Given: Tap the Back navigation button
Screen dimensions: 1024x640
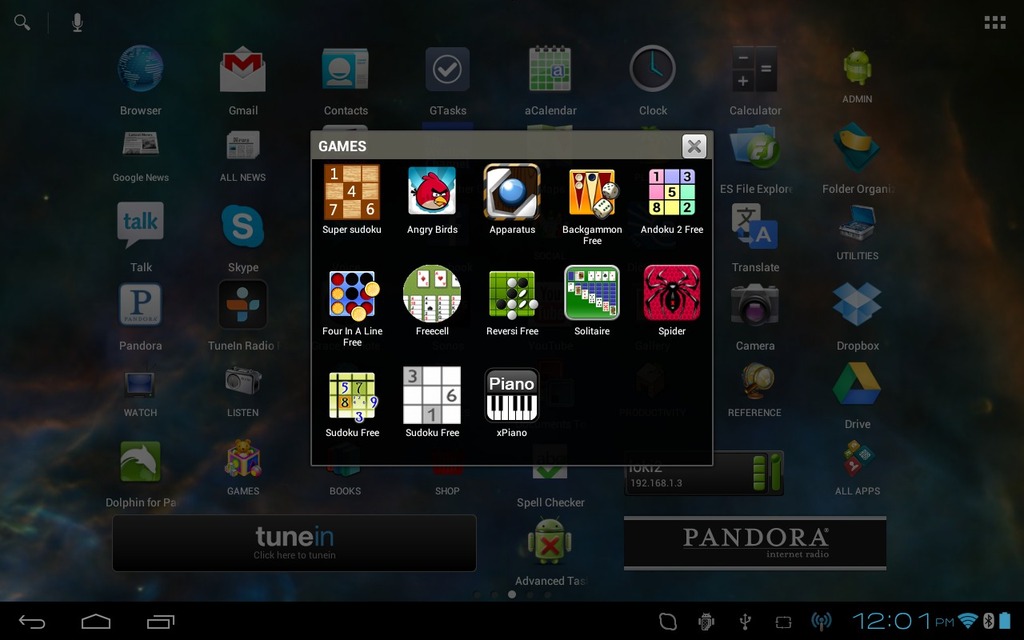Looking at the screenshot, I should [31, 622].
